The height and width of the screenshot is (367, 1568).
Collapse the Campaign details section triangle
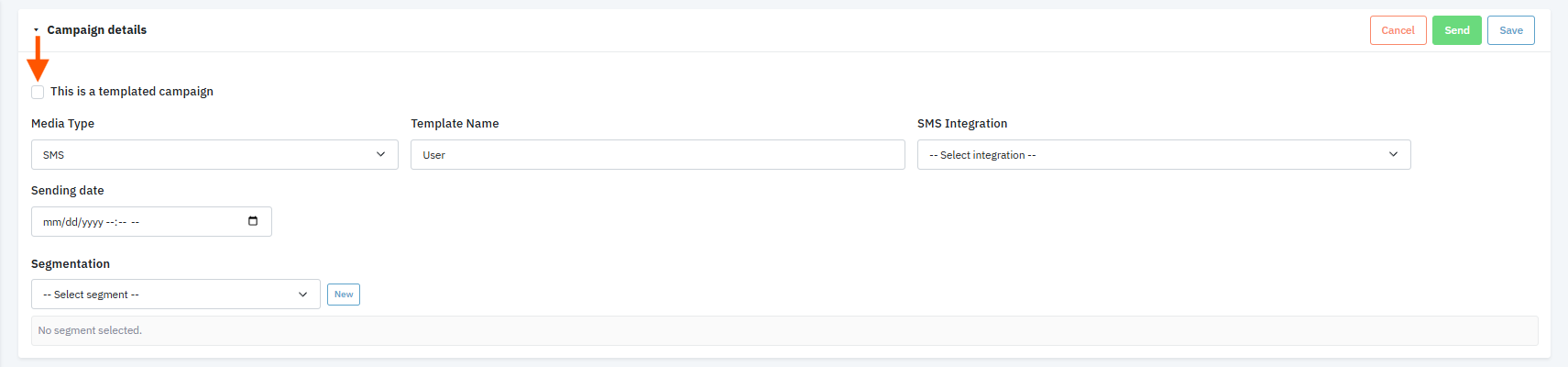tap(37, 30)
